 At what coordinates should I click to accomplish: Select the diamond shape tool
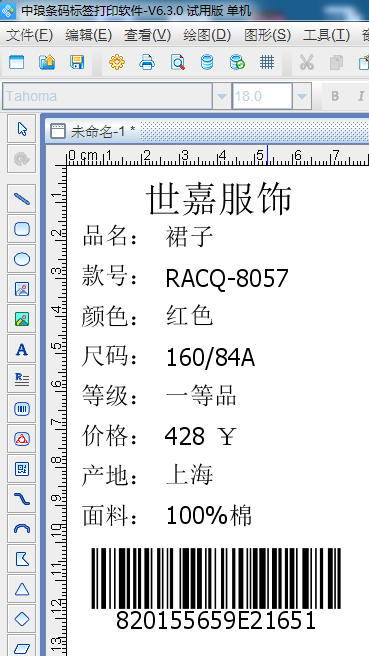point(22,618)
